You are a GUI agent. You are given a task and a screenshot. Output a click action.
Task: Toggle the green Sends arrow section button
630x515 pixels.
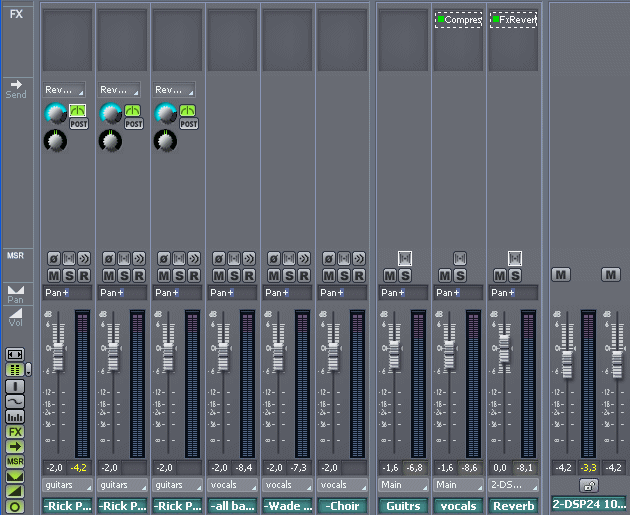[x=15, y=446]
